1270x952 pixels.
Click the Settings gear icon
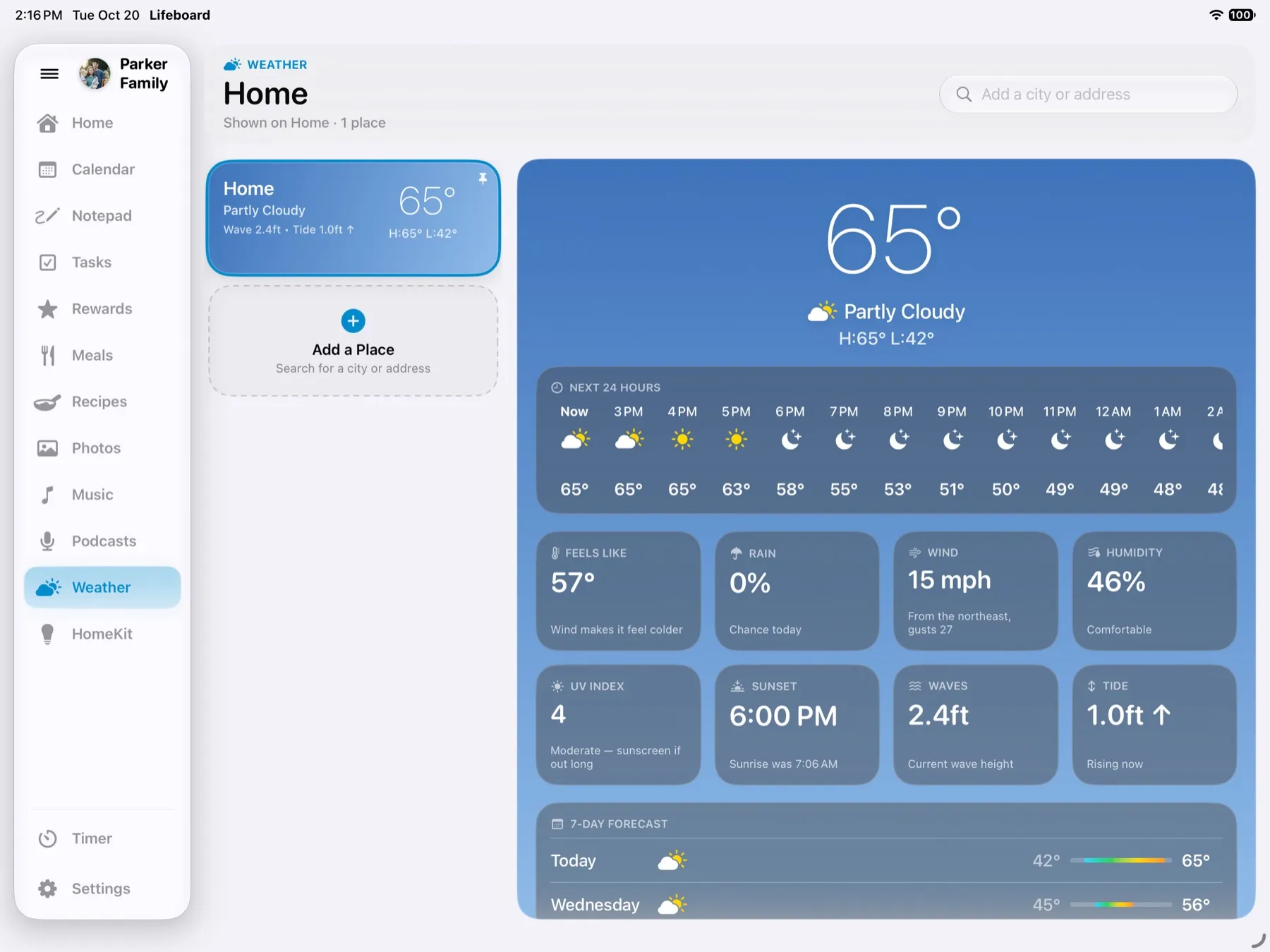[47, 888]
